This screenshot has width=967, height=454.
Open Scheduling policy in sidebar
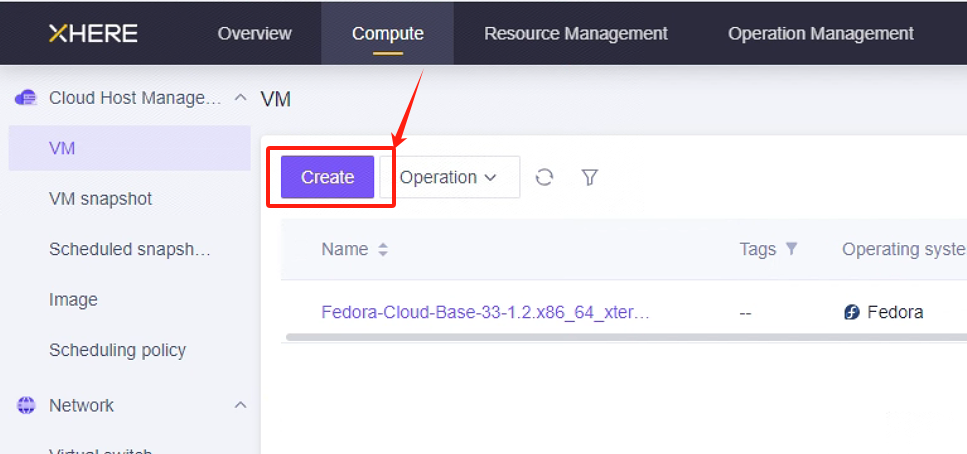(x=117, y=350)
